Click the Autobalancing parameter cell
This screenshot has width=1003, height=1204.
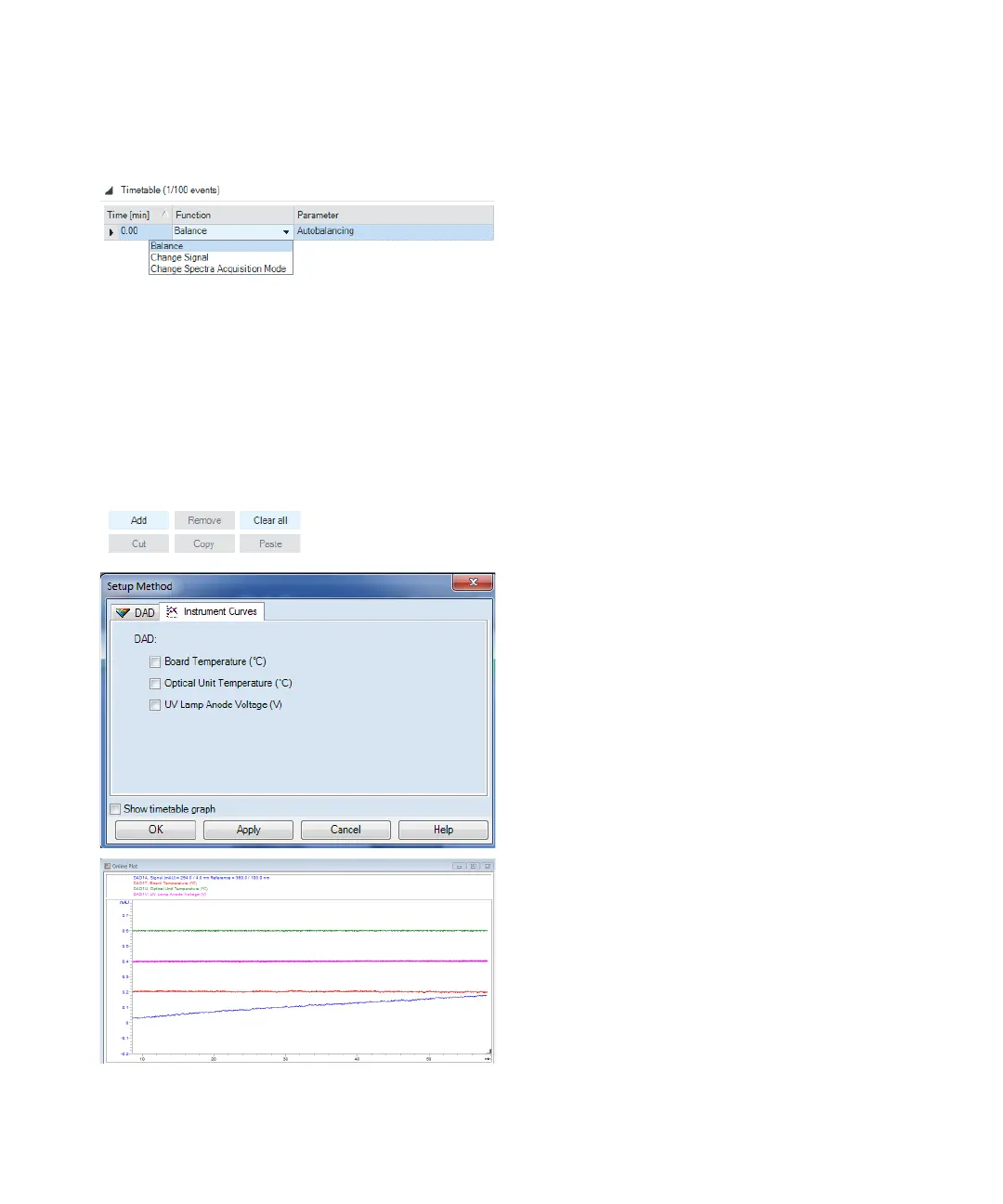click(394, 231)
